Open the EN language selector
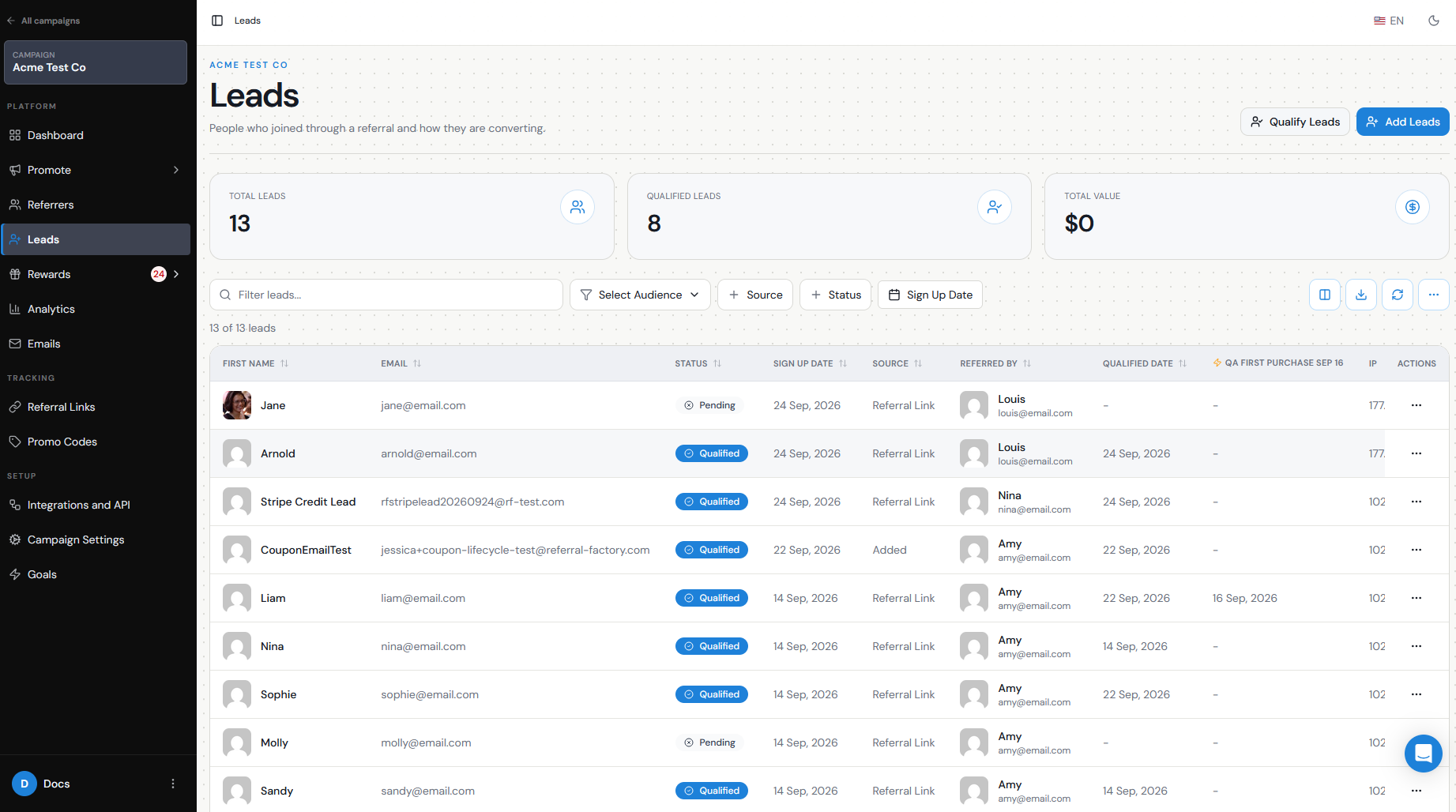 pyautogui.click(x=1389, y=21)
